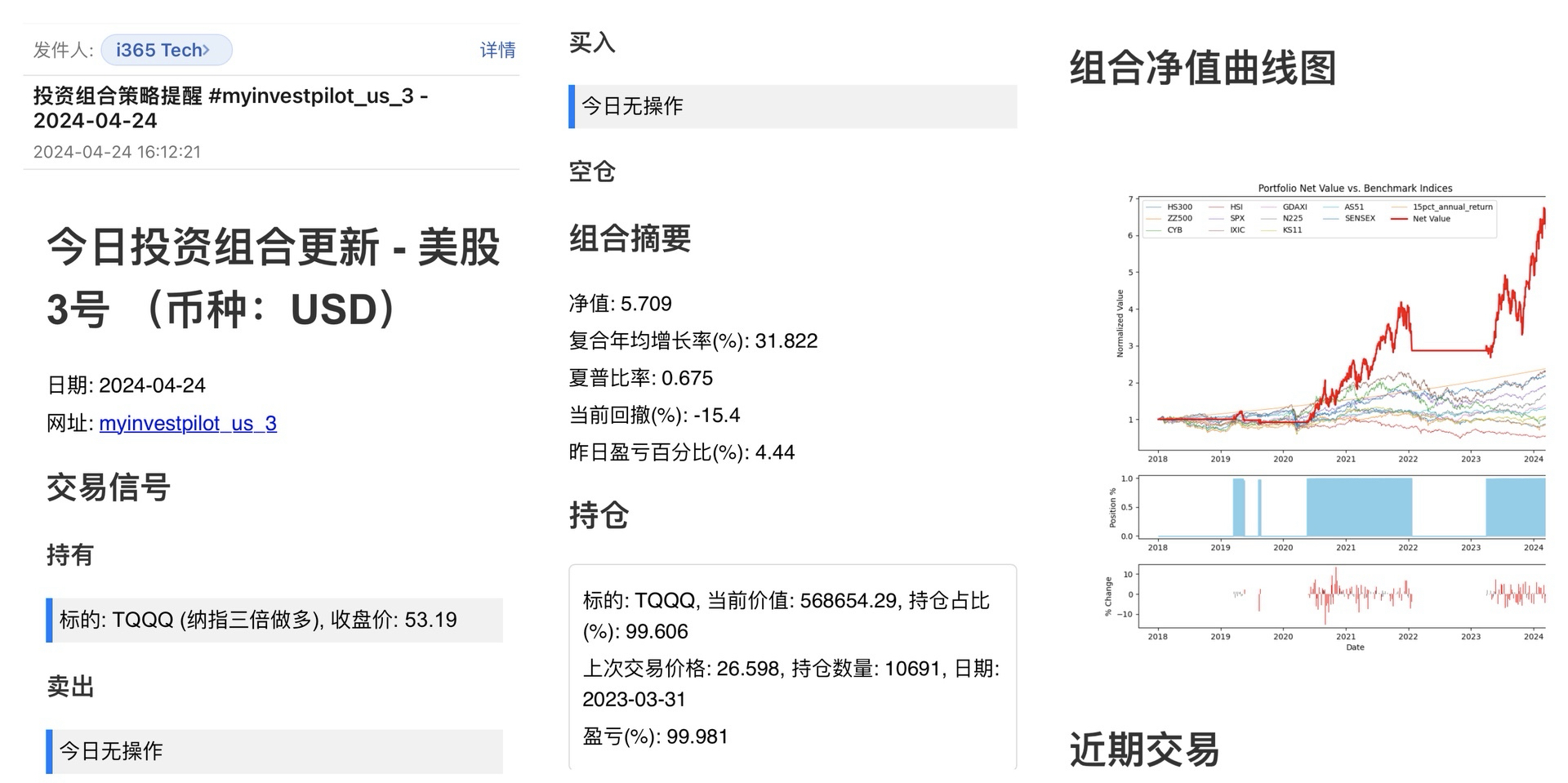
Task: Click the KS11 legend entry in chart
Action: point(1292,230)
